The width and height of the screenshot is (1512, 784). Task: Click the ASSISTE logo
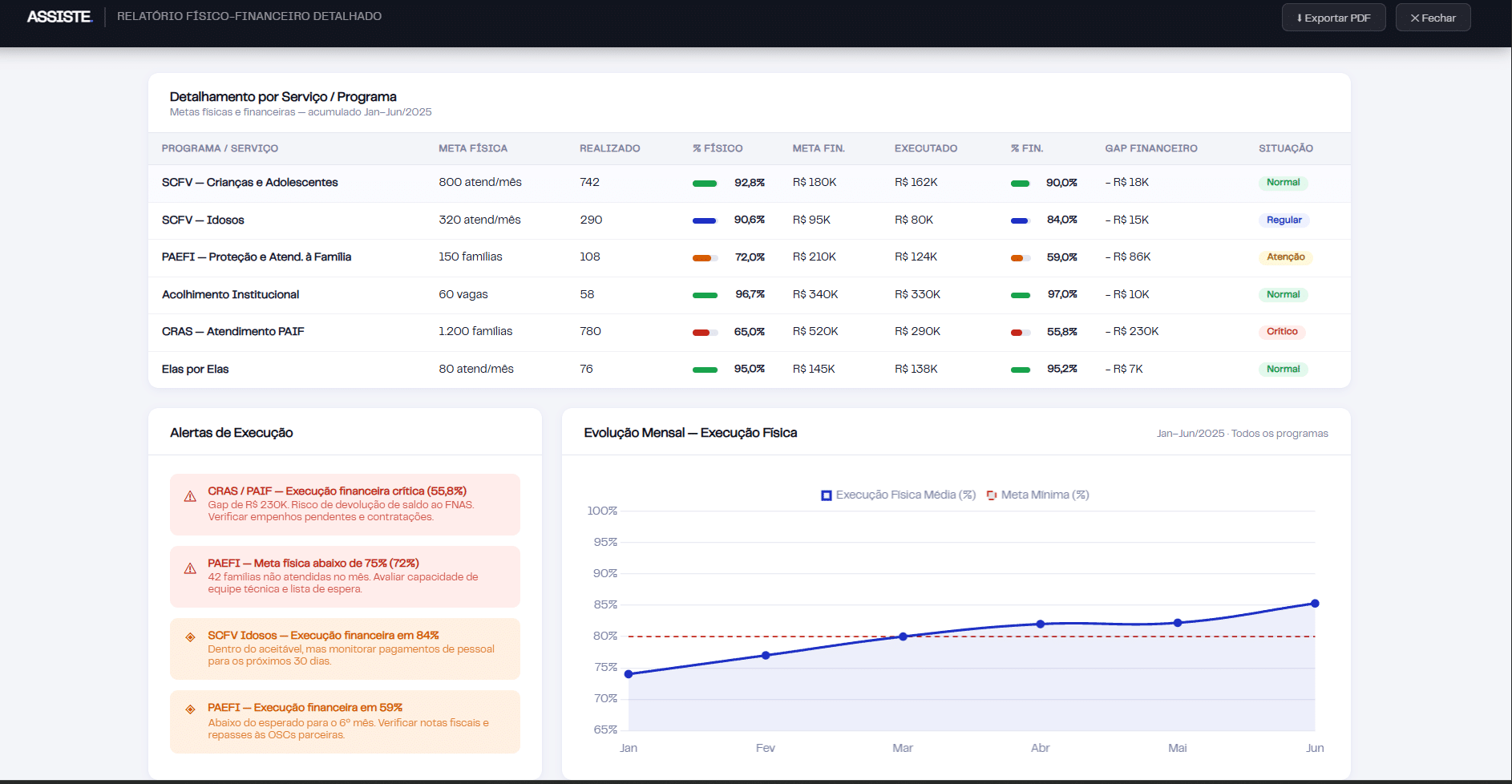(x=59, y=17)
